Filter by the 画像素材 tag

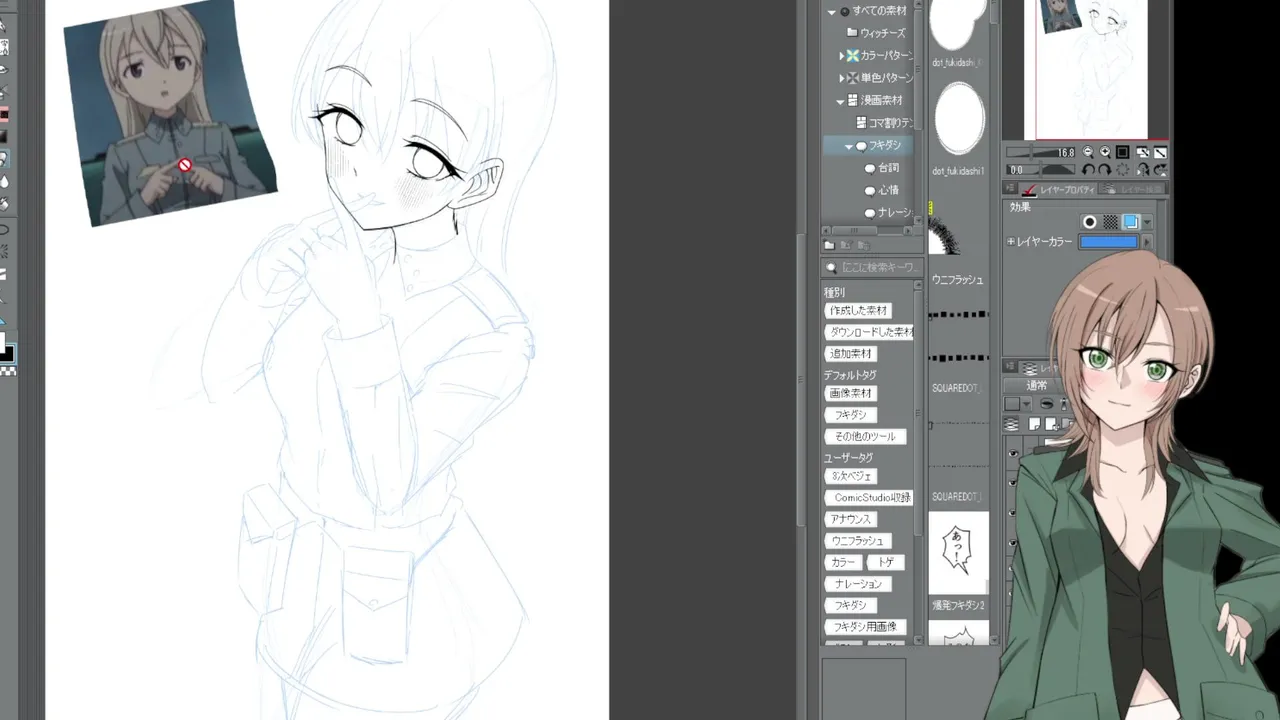tap(851, 393)
